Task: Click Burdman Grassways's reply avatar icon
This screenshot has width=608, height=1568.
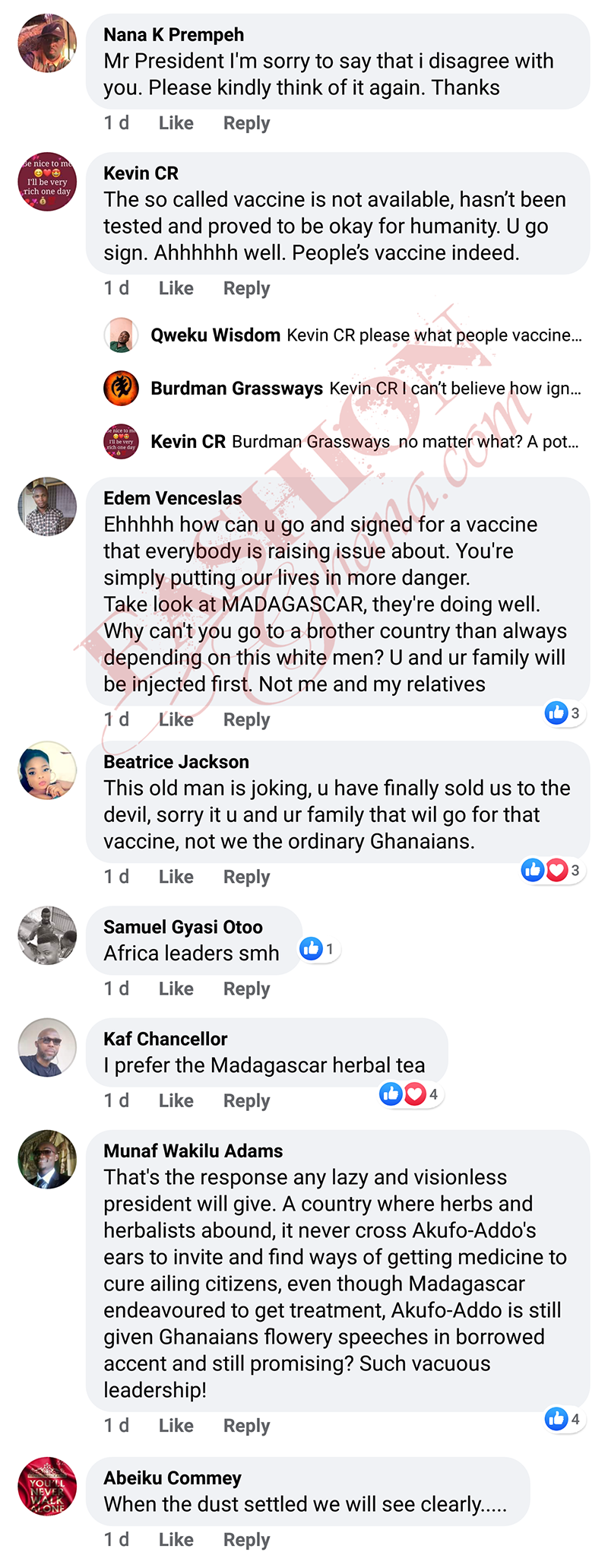Action: tap(121, 389)
